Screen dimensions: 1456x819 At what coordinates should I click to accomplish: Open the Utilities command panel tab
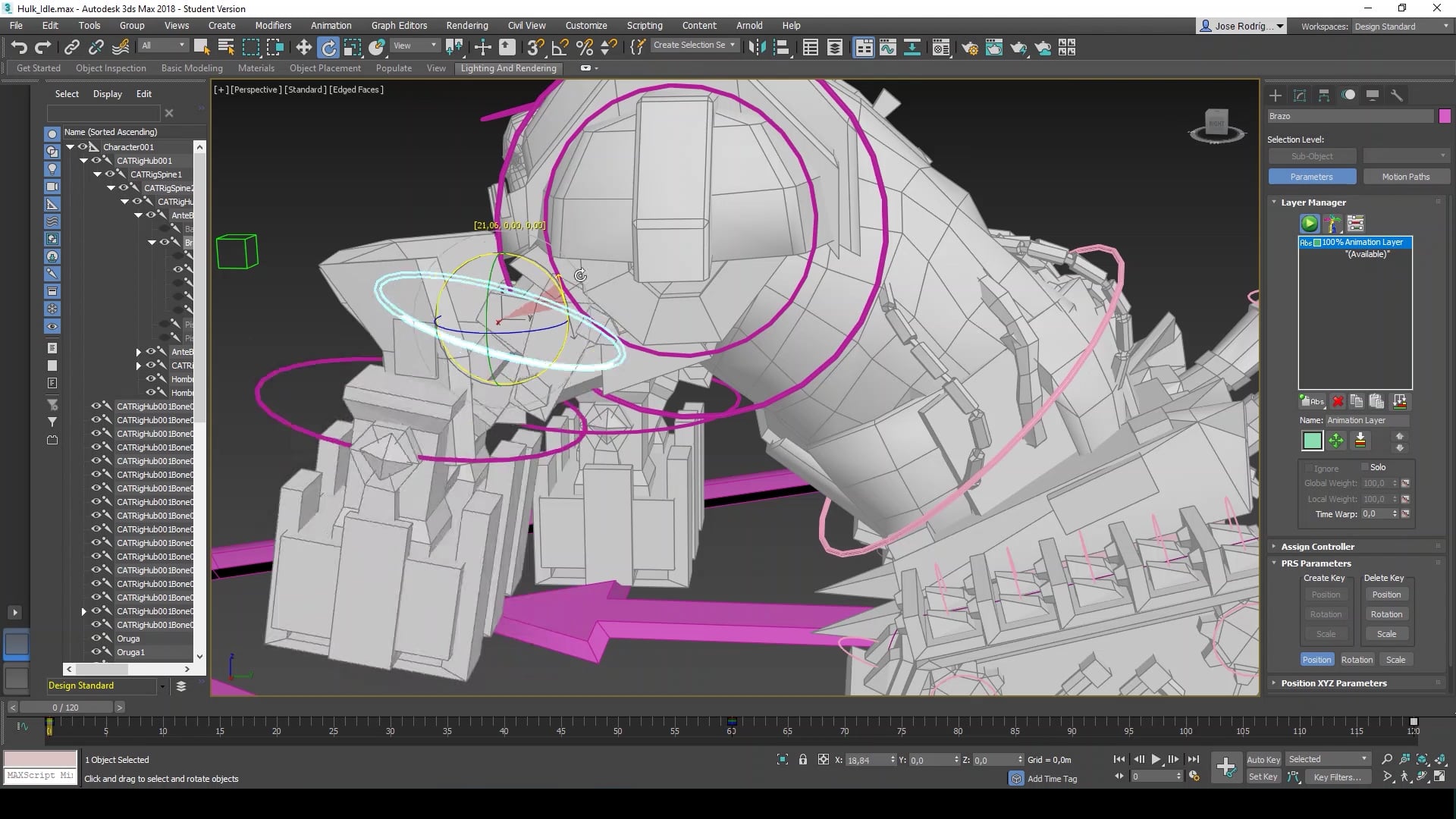pos(1397,95)
